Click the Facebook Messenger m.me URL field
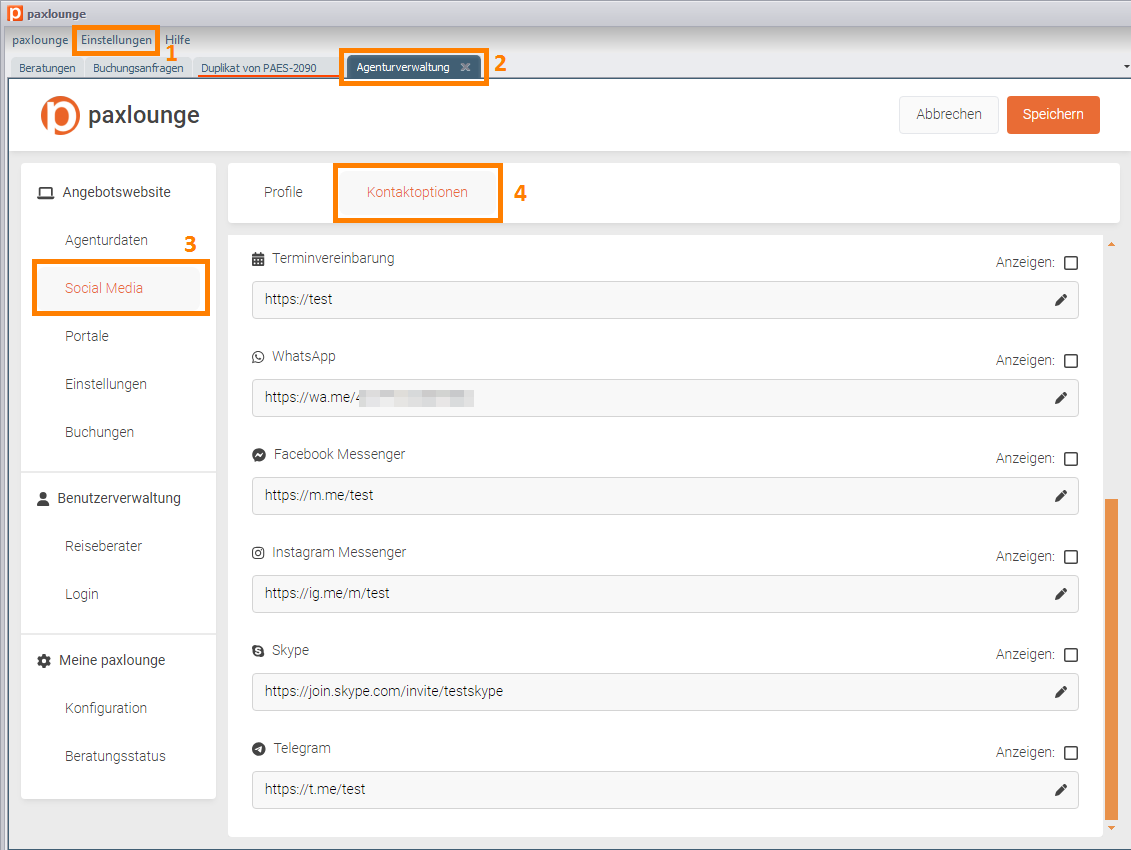This screenshot has height=850, width=1131. click(x=664, y=496)
